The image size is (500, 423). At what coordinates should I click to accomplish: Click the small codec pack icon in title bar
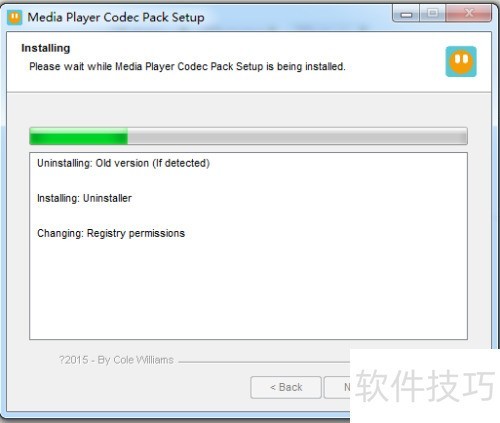coord(14,17)
